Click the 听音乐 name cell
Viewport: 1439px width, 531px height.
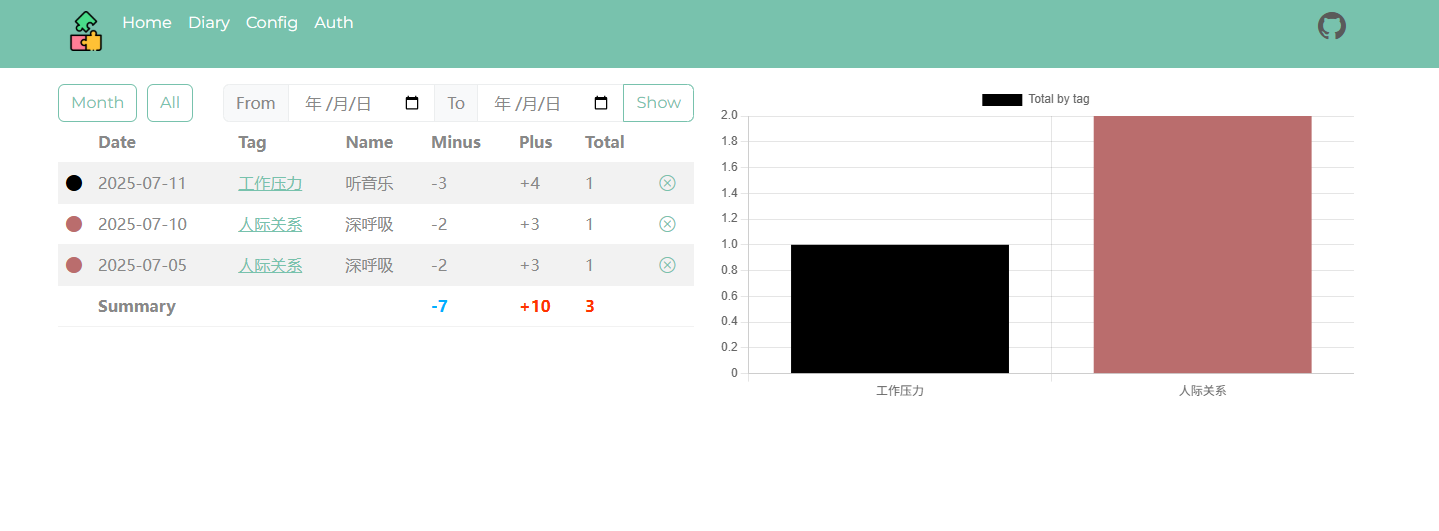[369, 184]
